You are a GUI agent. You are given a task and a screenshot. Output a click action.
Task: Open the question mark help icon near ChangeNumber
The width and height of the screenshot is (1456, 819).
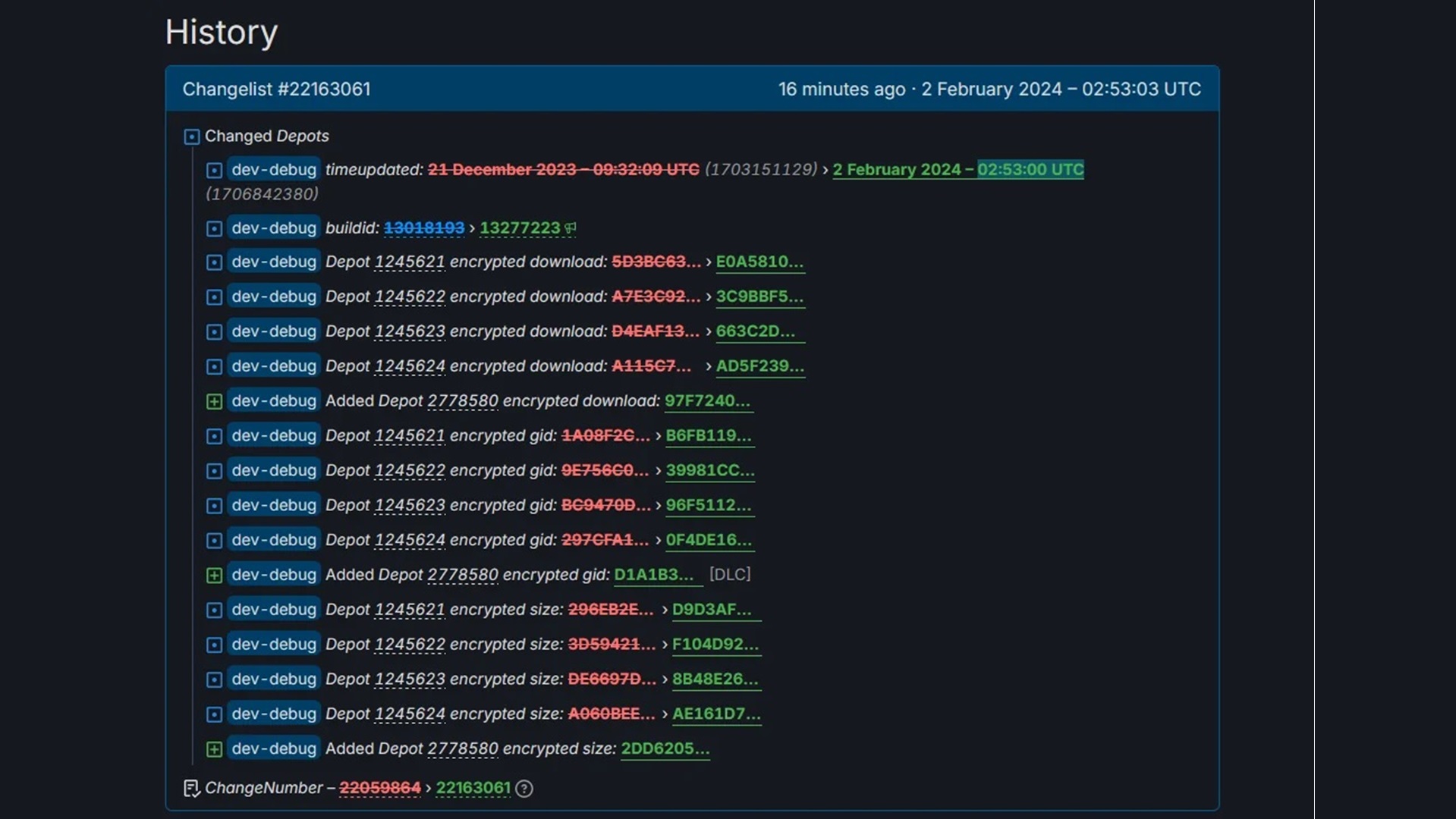click(524, 789)
